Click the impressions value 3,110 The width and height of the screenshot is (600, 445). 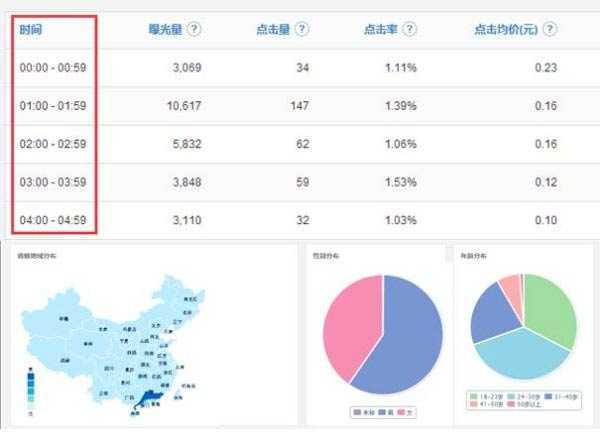tap(187, 220)
